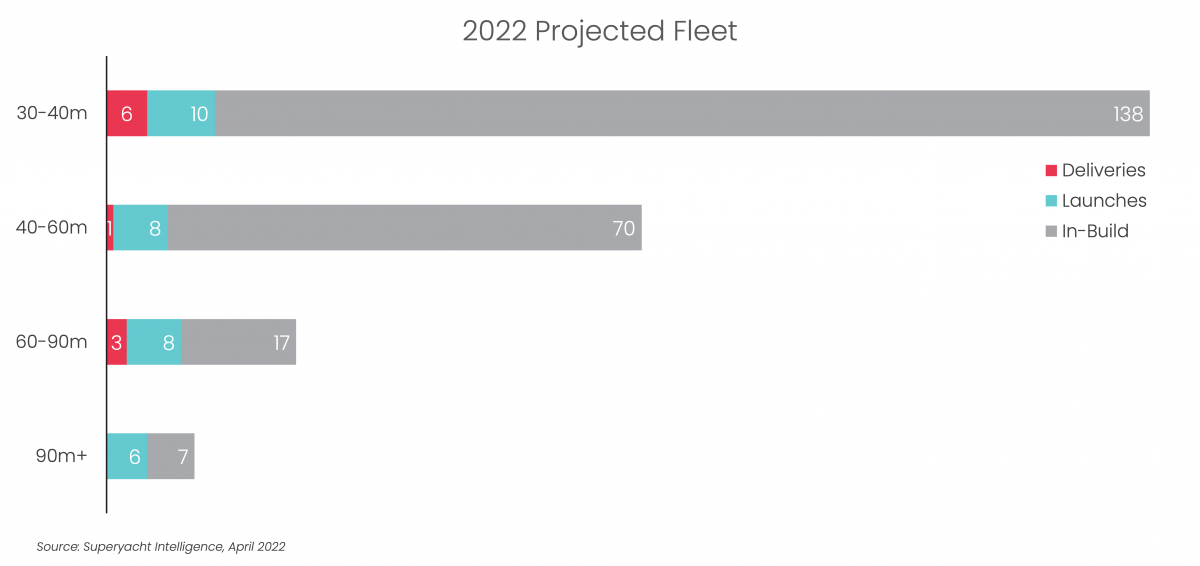Click the Superyacht Intelligence source note
The width and height of the screenshot is (1200, 566).
pos(161,547)
